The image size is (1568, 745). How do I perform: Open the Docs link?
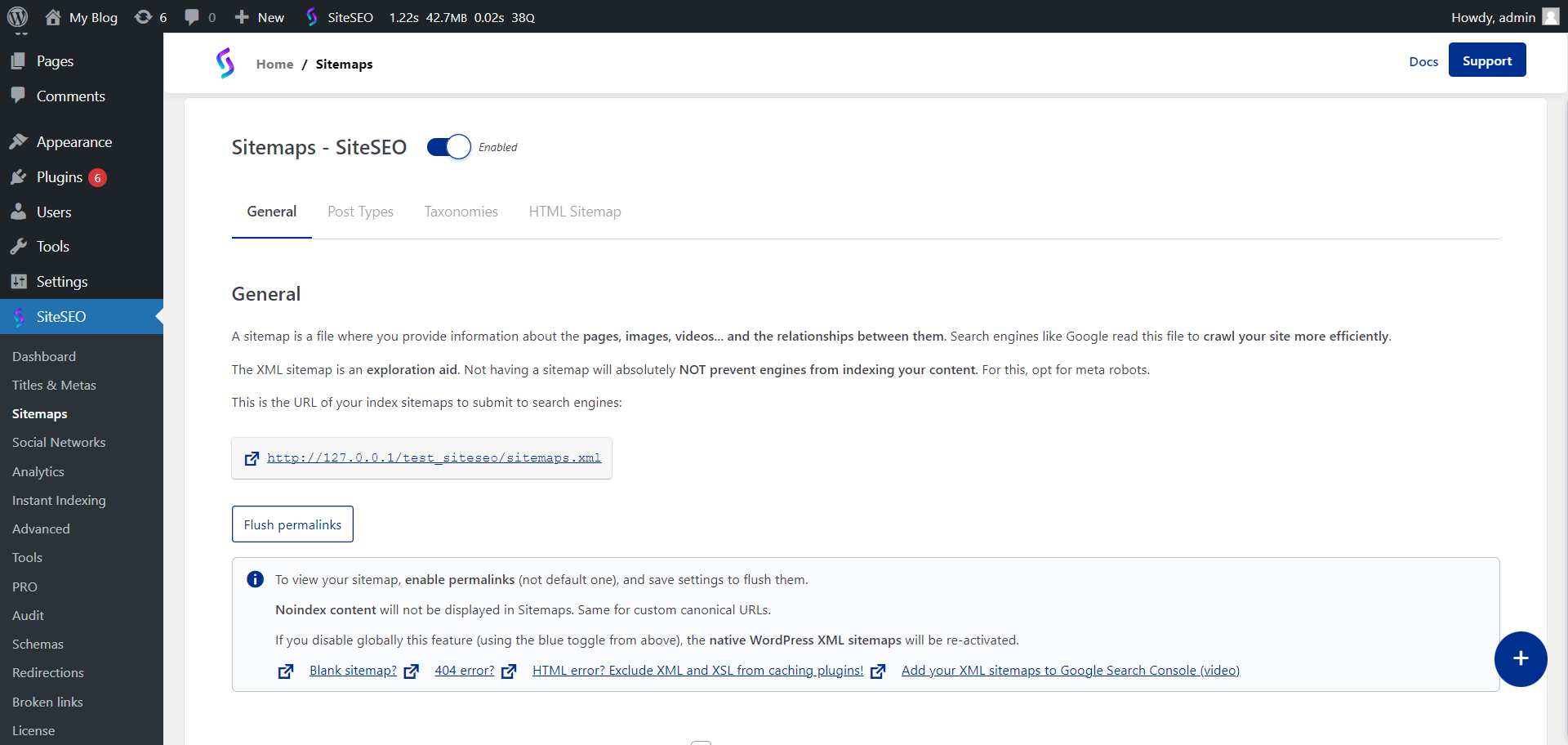coord(1423,61)
